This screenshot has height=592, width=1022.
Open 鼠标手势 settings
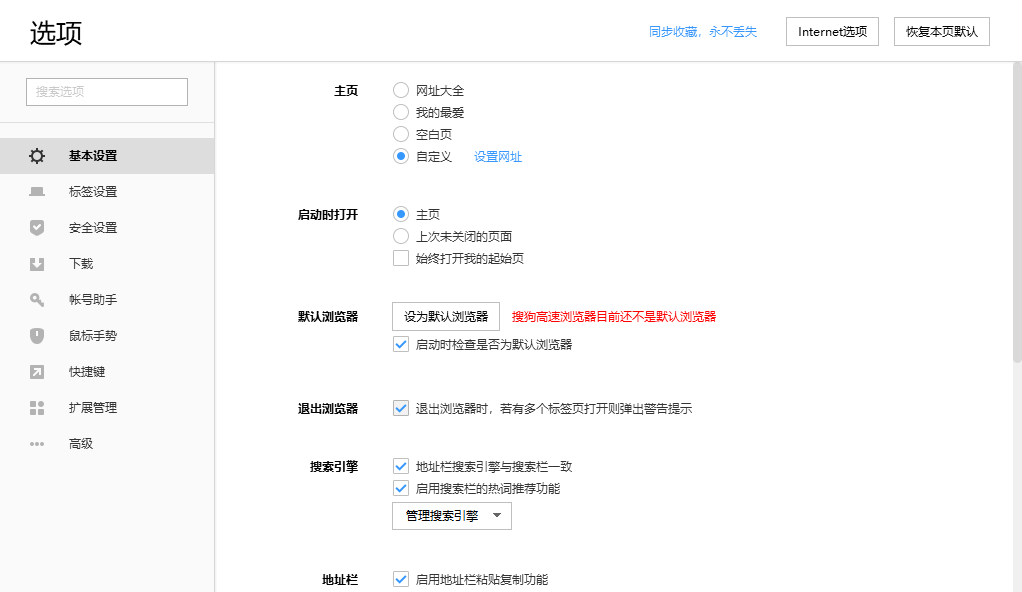(x=107, y=336)
